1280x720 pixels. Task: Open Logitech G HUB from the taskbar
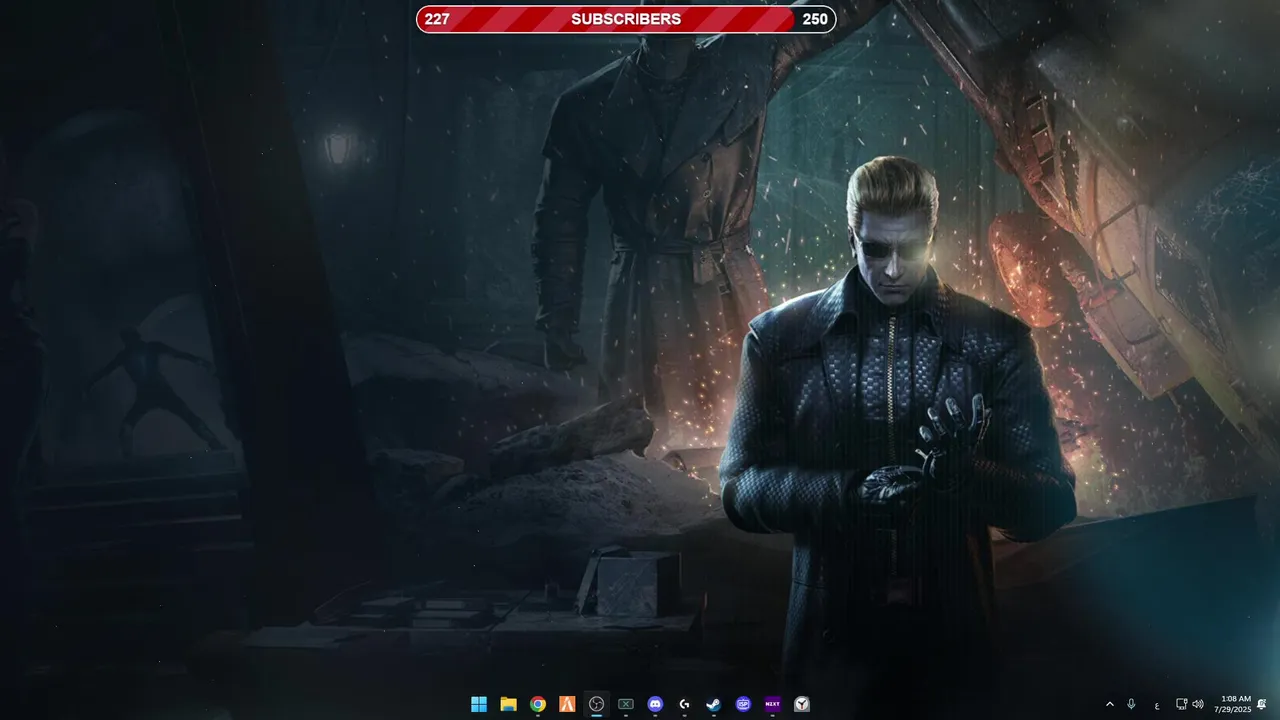[x=685, y=704]
